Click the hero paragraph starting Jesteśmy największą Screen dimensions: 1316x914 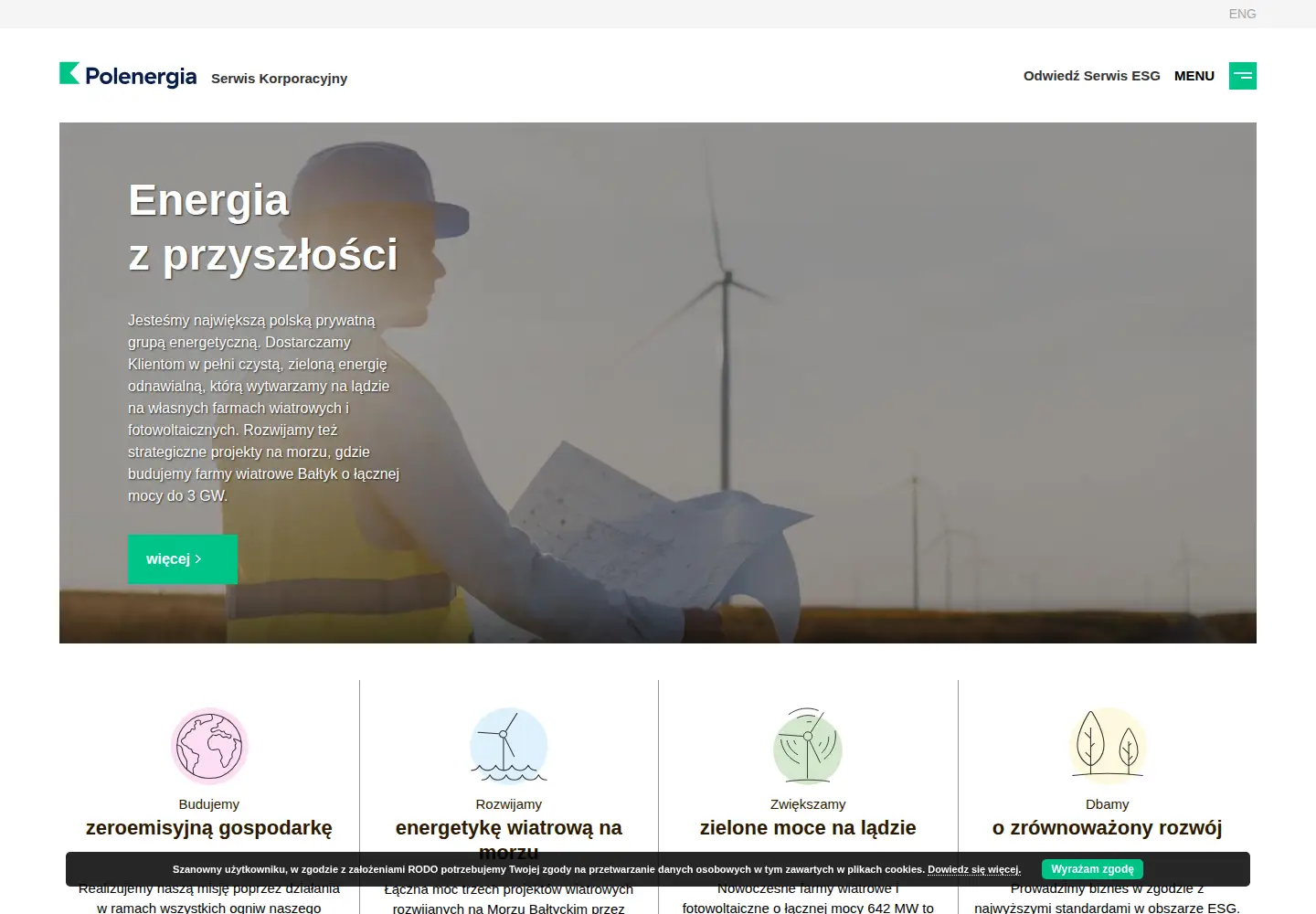pyautogui.click(x=264, y=408)
